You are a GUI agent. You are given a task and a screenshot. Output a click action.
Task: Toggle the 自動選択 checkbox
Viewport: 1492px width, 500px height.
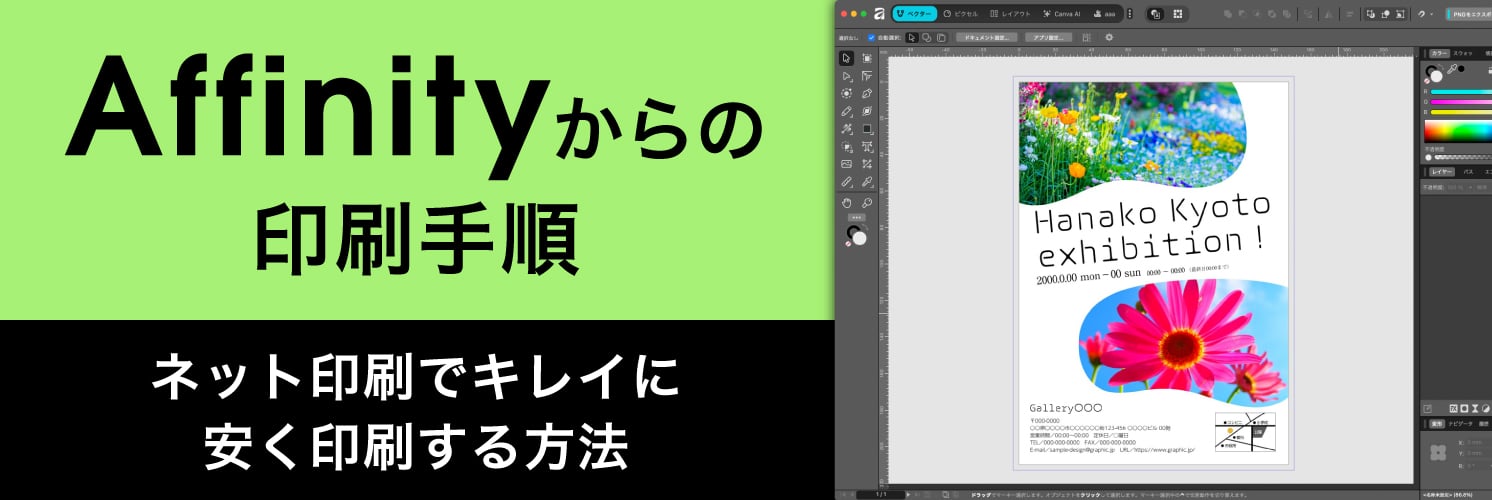871,38
